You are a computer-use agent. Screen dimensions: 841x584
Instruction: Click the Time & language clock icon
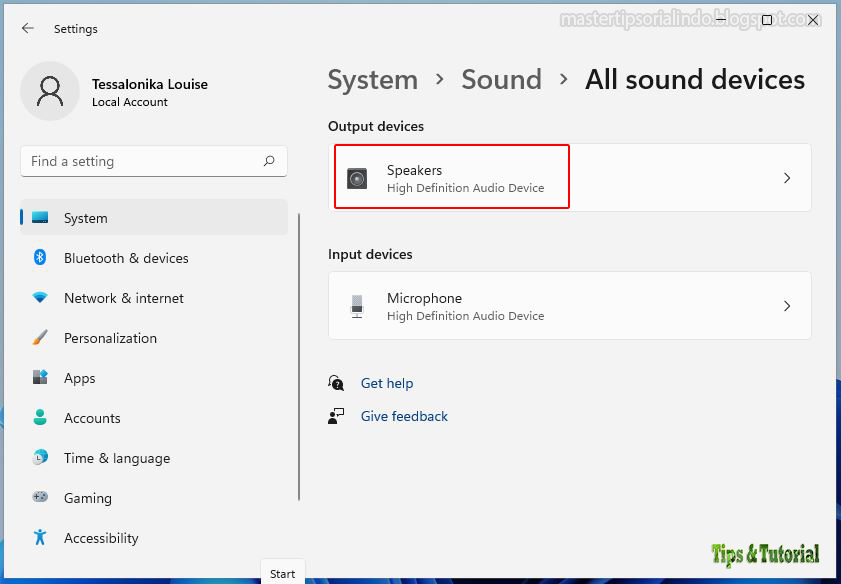point(39,458)
